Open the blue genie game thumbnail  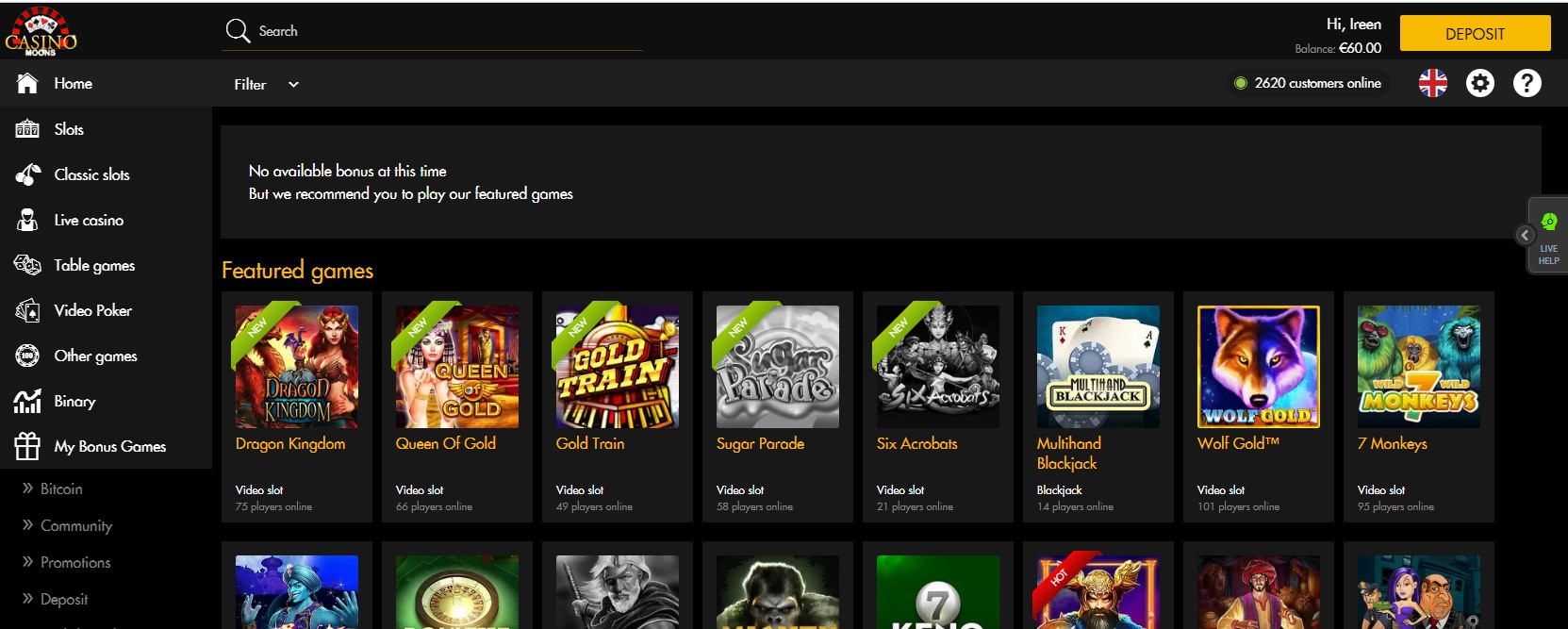point(297,592)
